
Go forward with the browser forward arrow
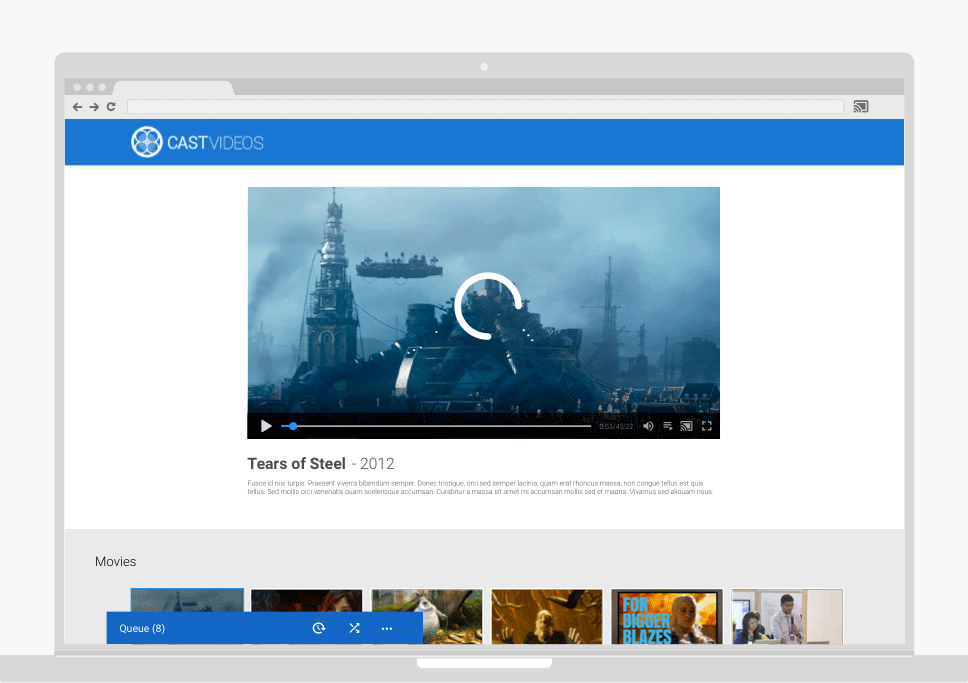click(x=94, y=107)
